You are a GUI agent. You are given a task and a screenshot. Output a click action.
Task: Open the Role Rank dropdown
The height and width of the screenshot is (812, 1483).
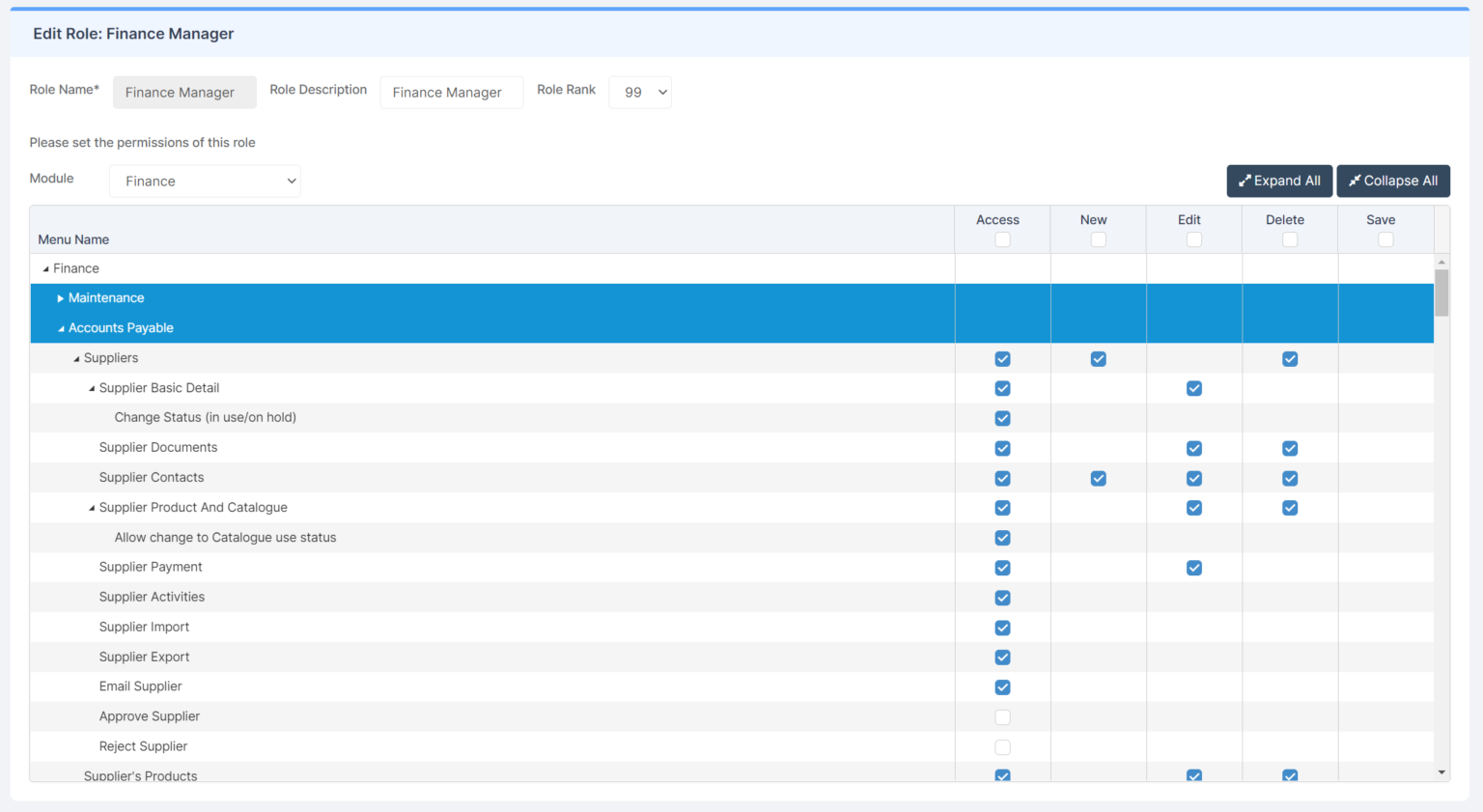(x=640, y=92)
